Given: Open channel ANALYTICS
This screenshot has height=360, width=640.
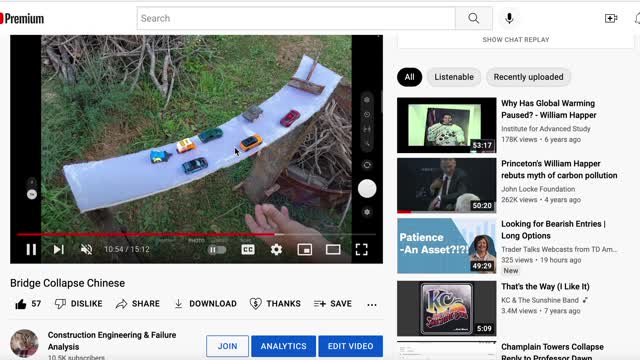Looking at the screenshot, I should pyautogui.click(x=284, y=346).
